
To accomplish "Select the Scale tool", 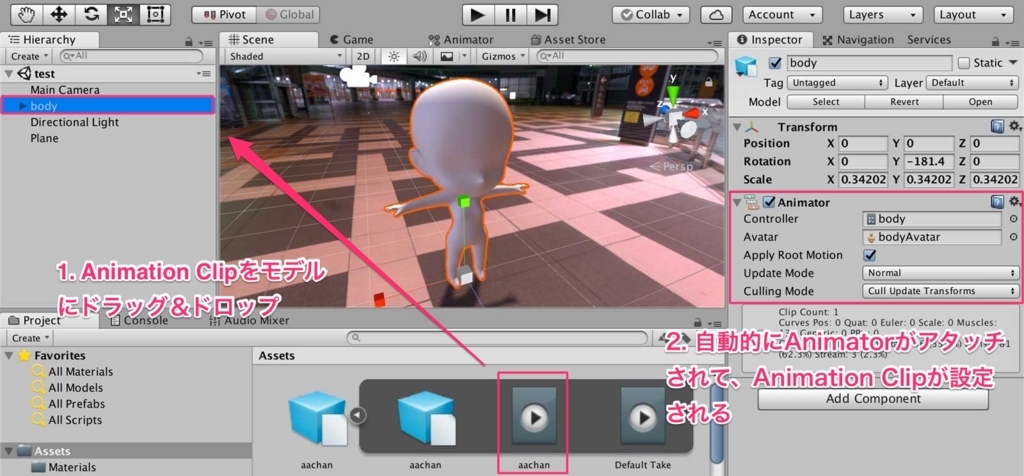I will click(121, 14).
